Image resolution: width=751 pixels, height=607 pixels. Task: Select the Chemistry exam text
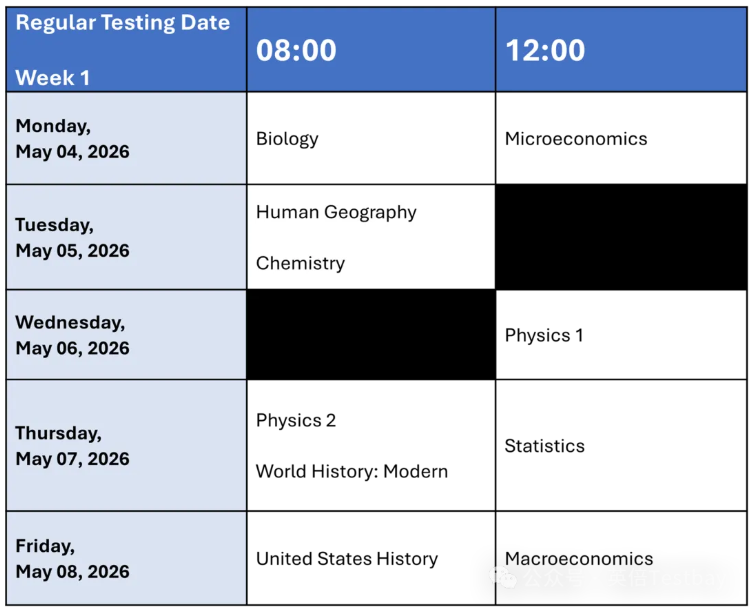300,263
